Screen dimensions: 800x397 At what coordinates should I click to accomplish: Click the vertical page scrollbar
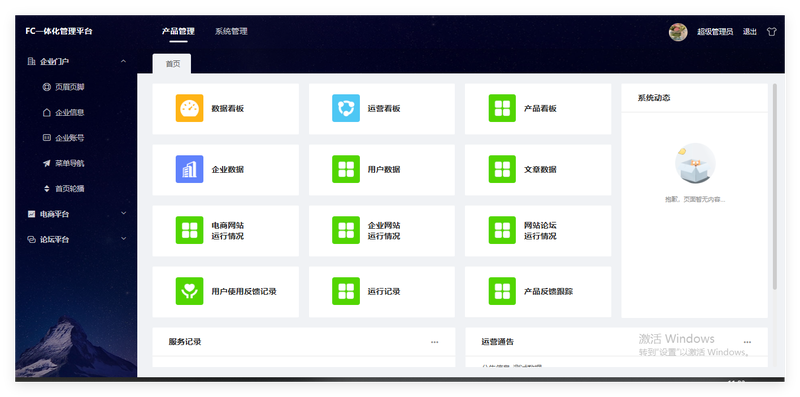pos(775,187)
